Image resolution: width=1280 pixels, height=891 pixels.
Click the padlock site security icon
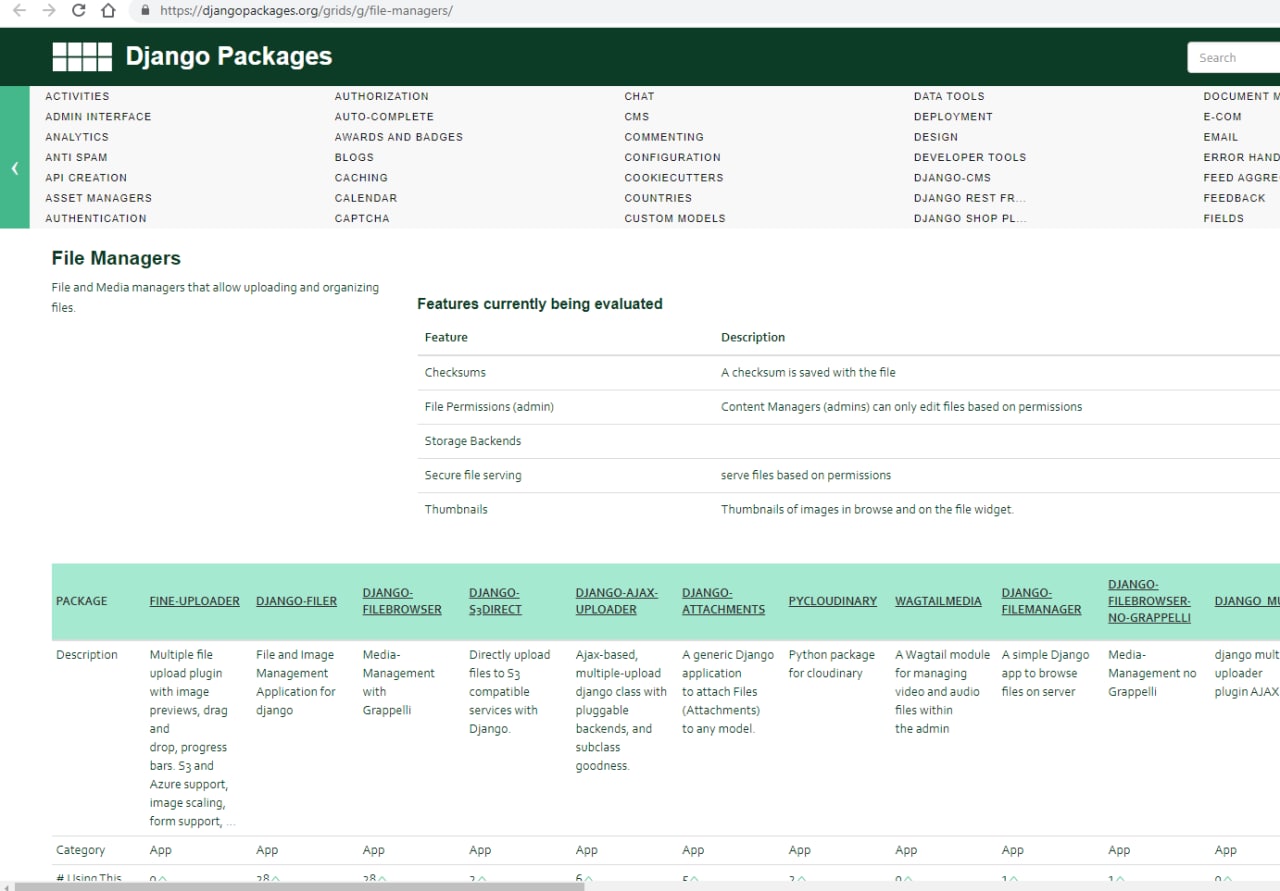pyautogui.click(x=146, y=11)
